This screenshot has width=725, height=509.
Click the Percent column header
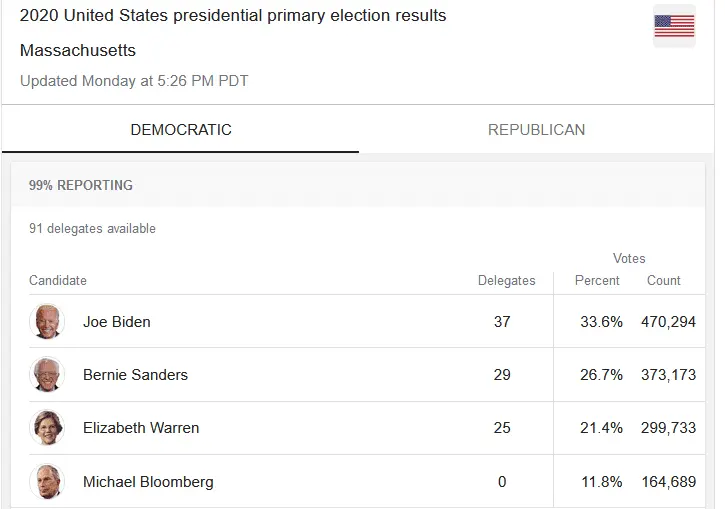(597, 281)
